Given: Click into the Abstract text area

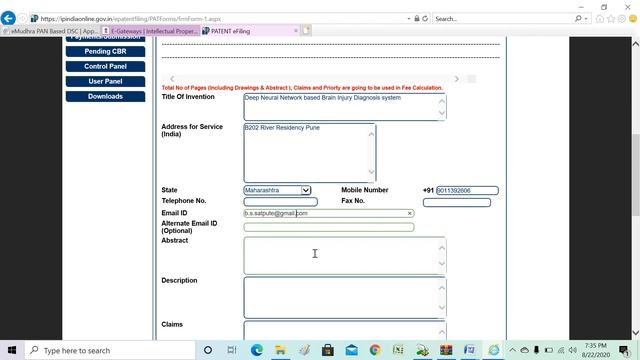Looking at the screenshot, I should [x=344, y=256].
